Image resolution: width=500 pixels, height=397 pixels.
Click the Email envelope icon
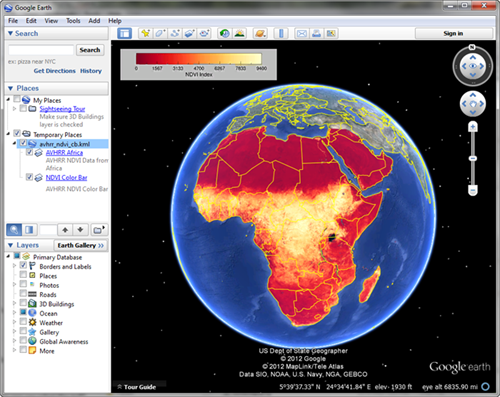point(302,33)
